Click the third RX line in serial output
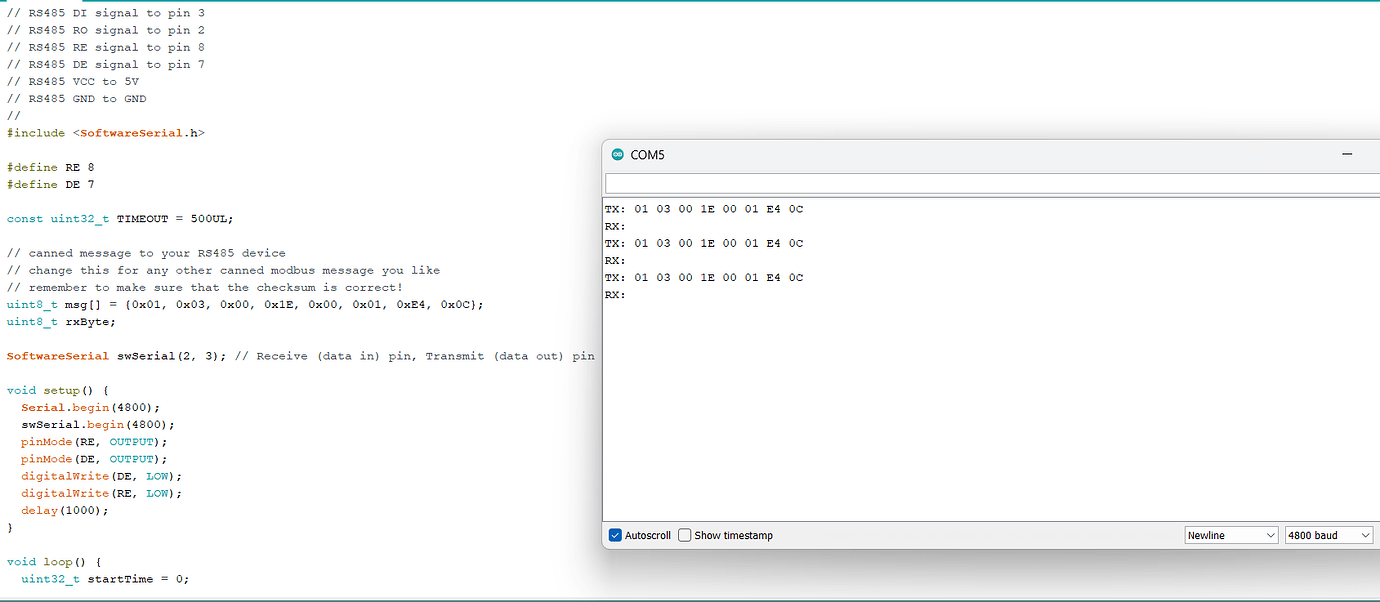 614,294
